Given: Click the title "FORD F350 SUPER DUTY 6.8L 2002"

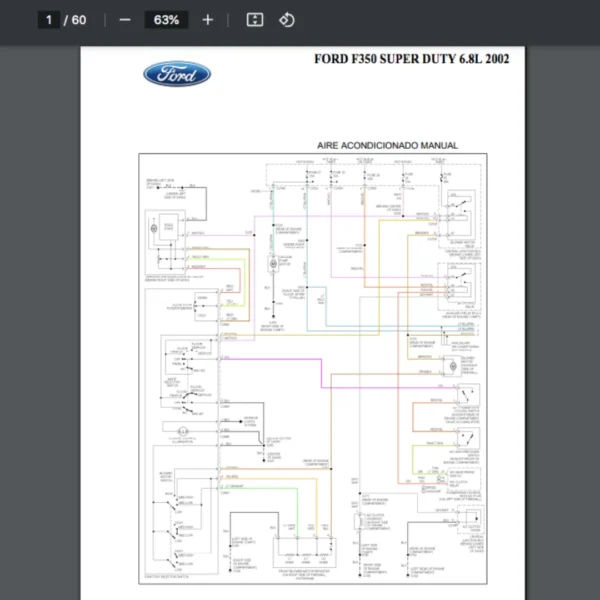Looking at the screenshot, I should coord(412,59).
